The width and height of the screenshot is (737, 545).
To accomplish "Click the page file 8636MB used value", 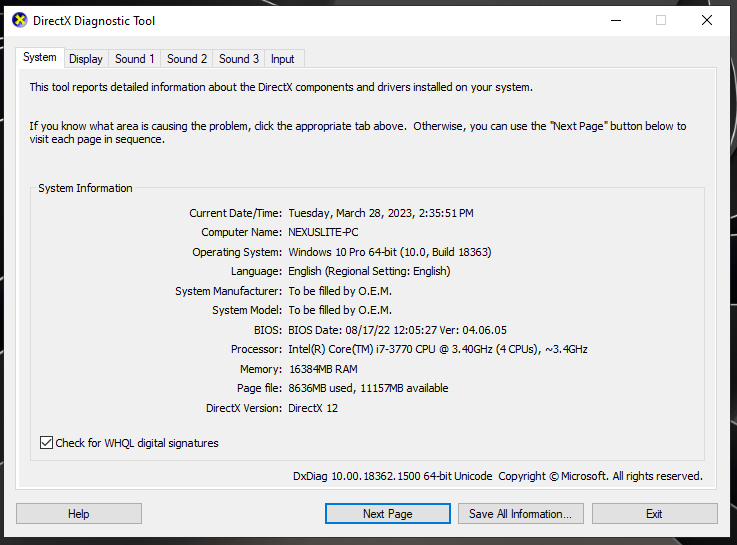I will 368,388.
